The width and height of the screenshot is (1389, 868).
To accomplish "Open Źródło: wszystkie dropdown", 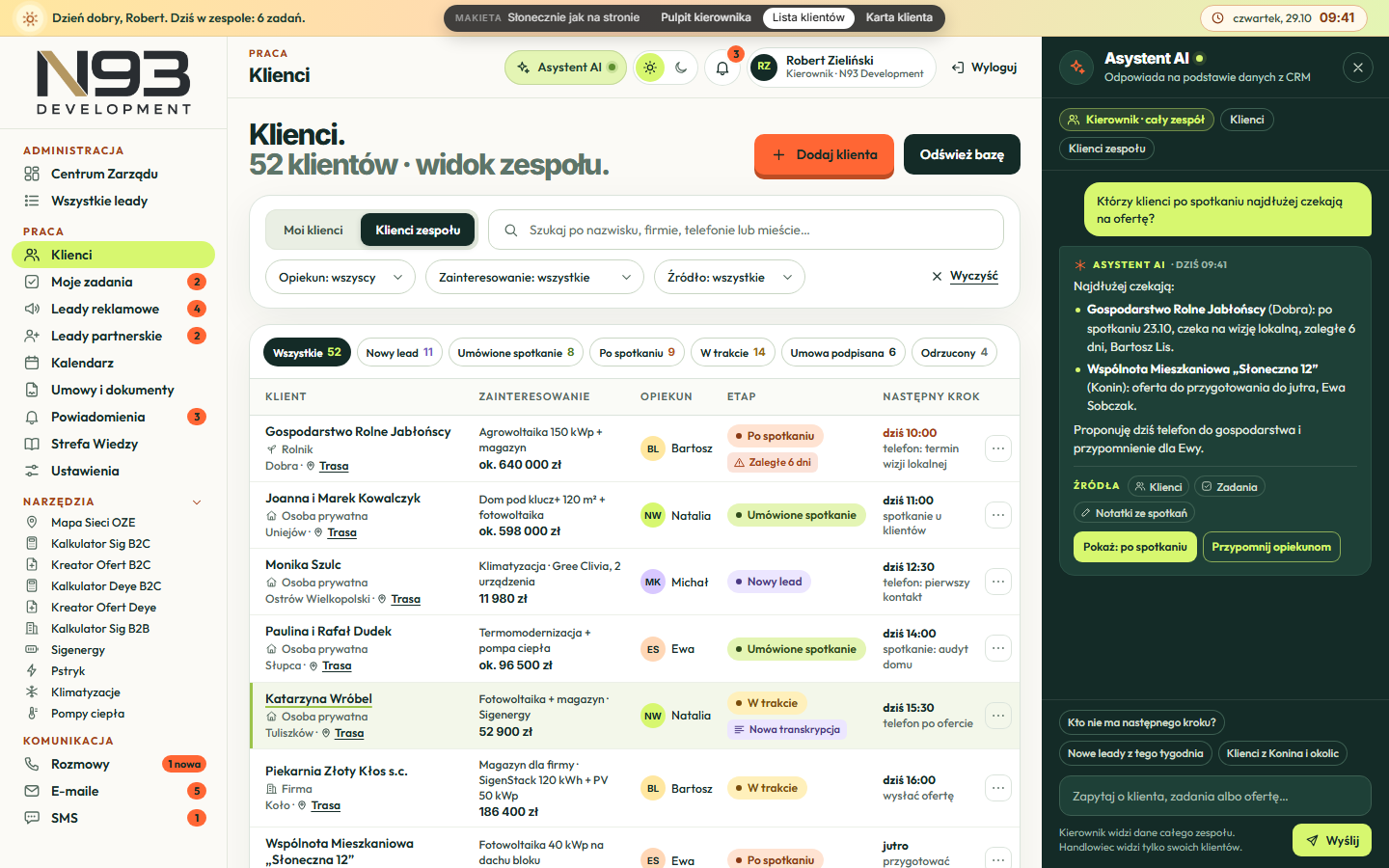I will (729, 277).
